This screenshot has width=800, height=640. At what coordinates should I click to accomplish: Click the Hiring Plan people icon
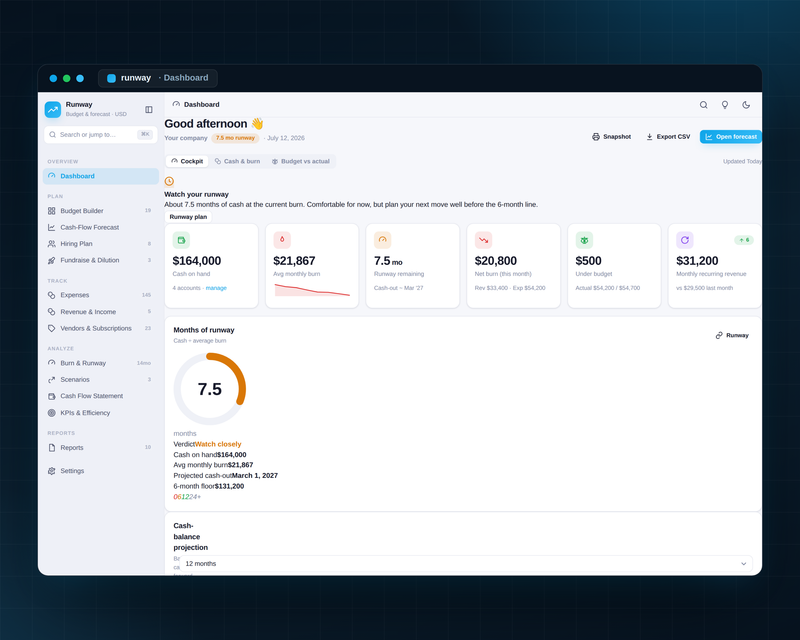[52, 244]
